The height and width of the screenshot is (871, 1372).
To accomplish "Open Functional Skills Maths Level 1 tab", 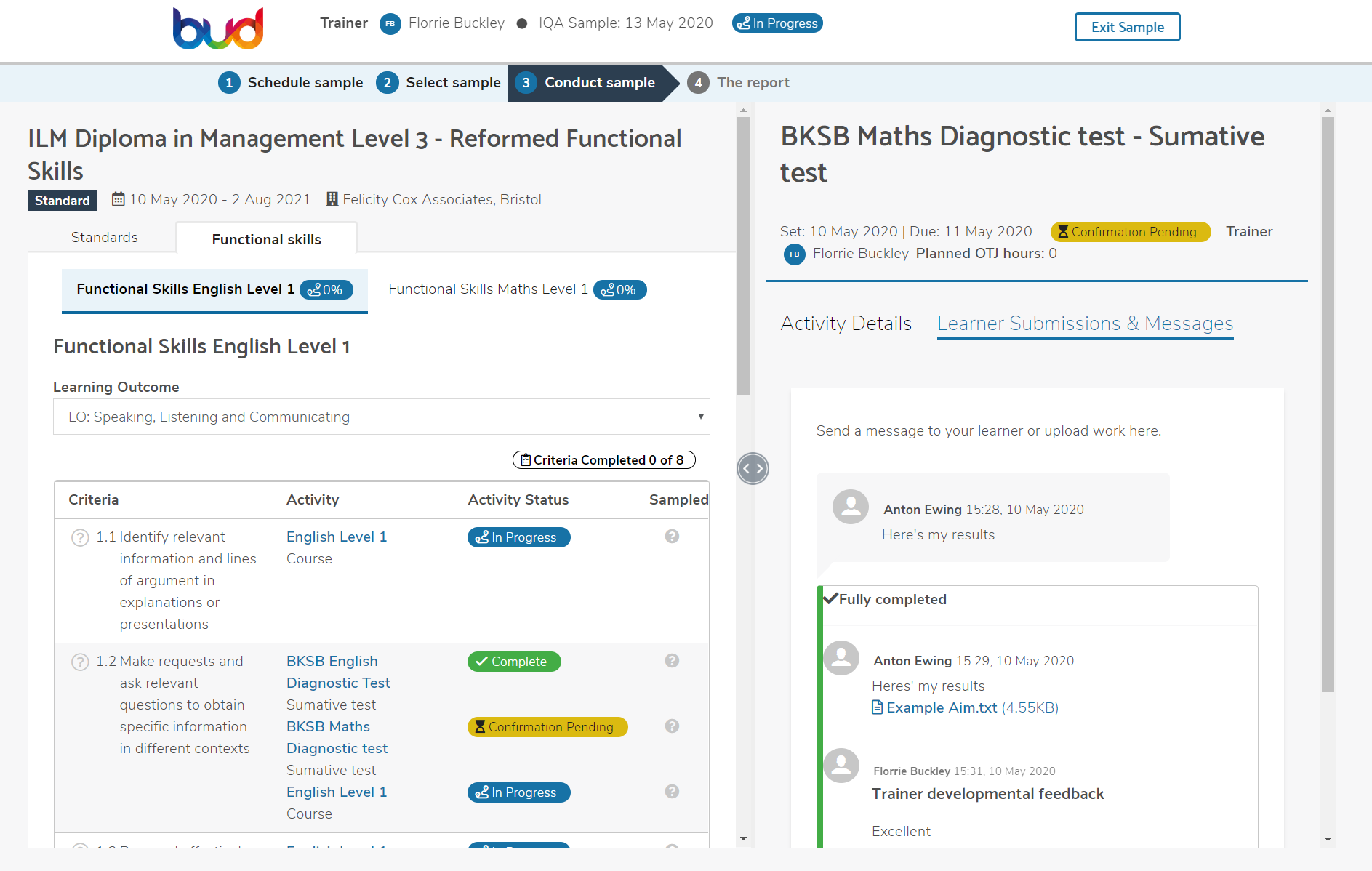I will [517, 290].
